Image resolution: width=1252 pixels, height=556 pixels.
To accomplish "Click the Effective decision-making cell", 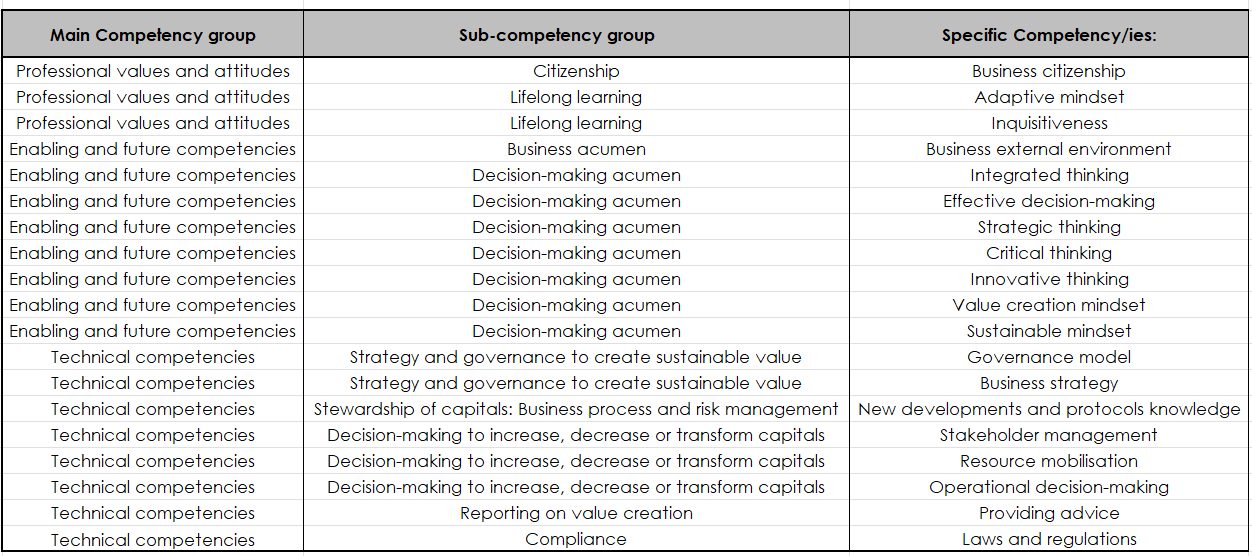I will point(1048,201).
